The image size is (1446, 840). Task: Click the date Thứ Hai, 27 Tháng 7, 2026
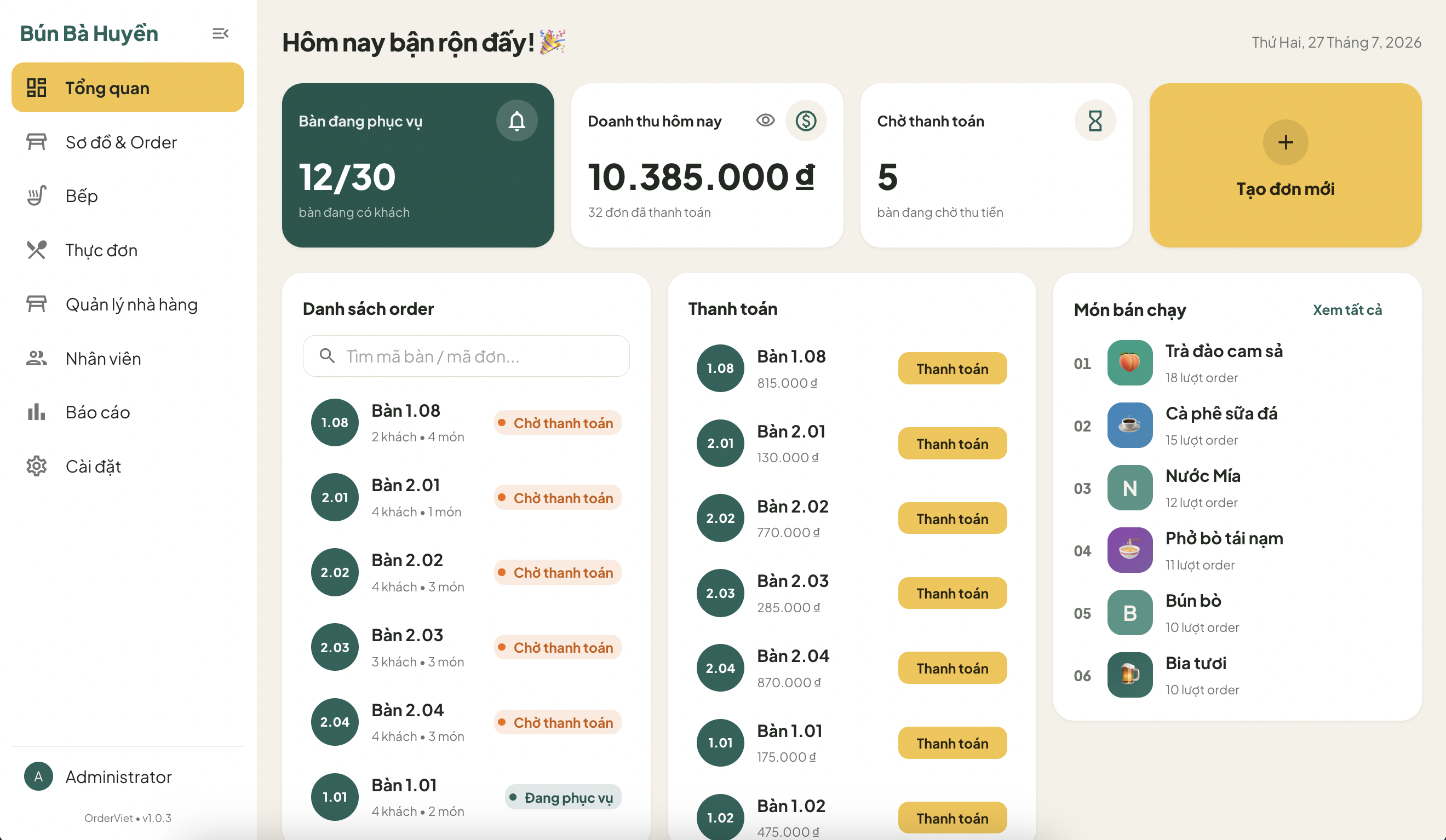1336,43
